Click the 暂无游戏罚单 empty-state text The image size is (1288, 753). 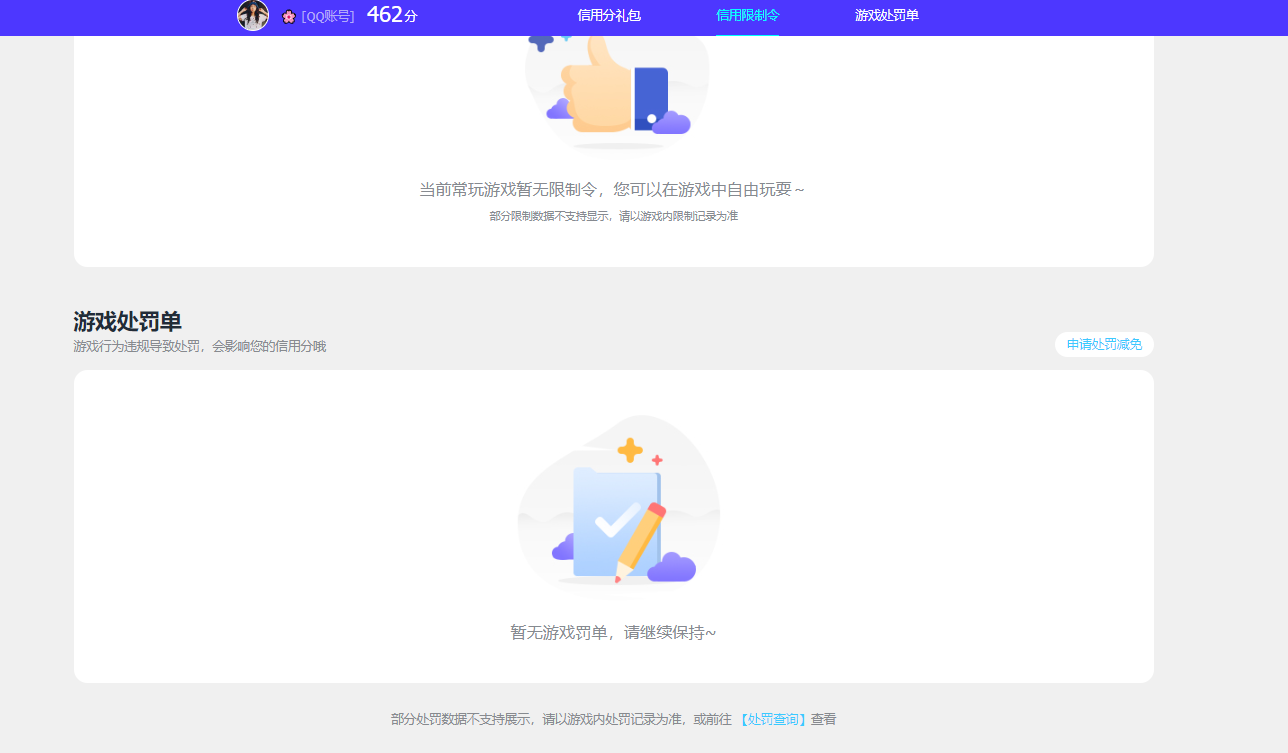pyautogui.click(x=613, y=632)
